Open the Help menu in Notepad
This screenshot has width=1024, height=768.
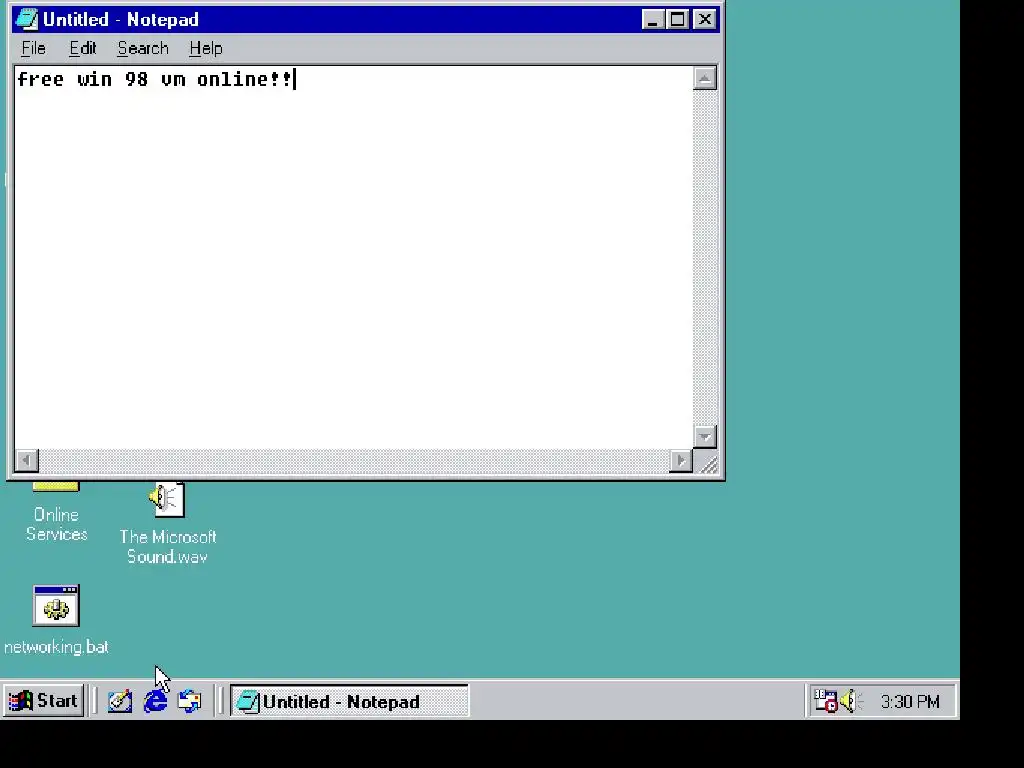(x=206, y=48)
